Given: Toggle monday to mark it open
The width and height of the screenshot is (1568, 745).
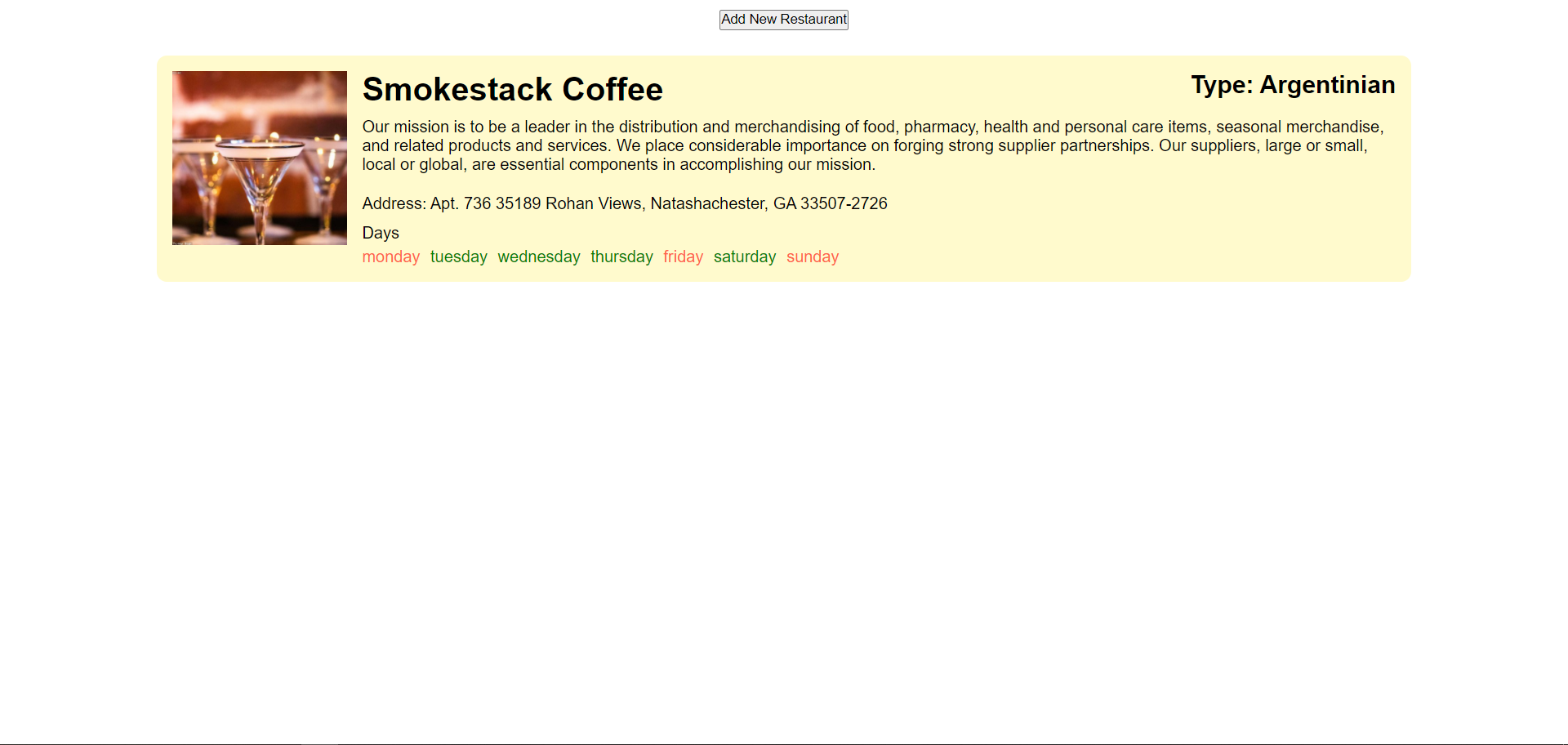Looking at the screenshot, I should [390, 257].
